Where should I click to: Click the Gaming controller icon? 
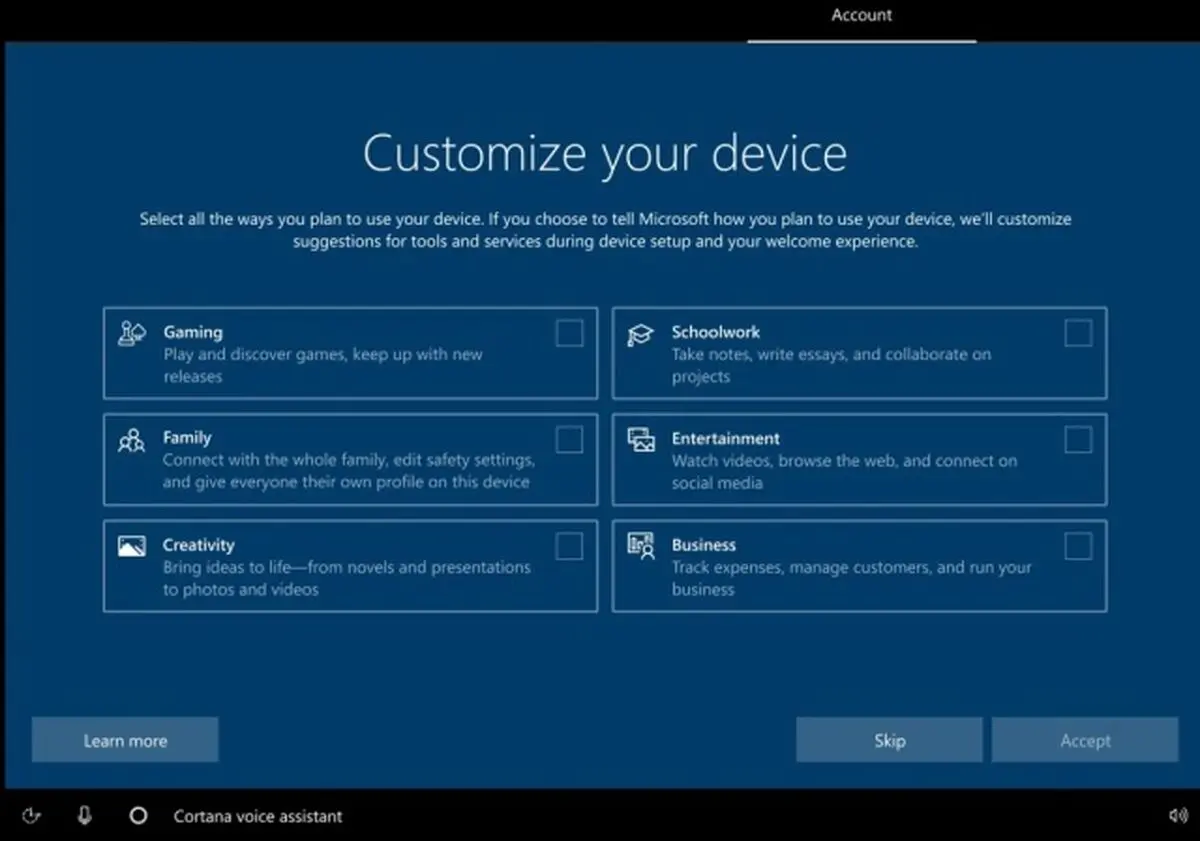pyautogui.click(x=132, y=334)
